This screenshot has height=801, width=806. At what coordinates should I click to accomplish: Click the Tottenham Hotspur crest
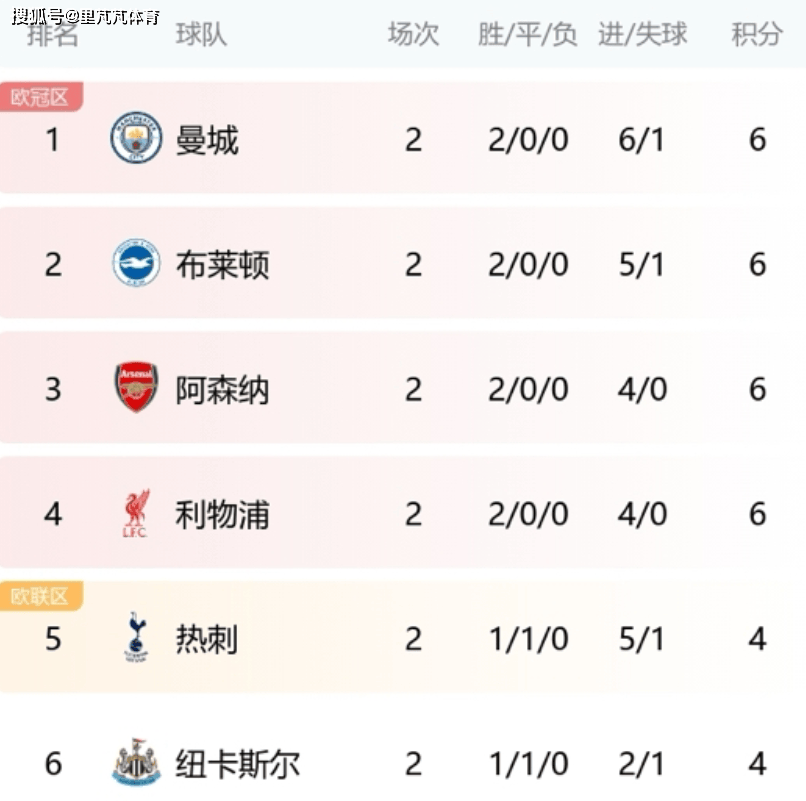[136, 637]
